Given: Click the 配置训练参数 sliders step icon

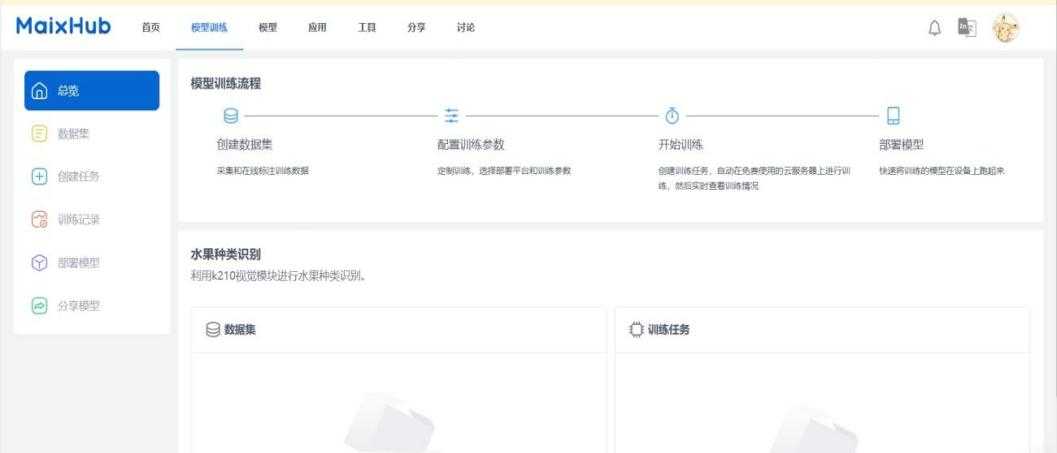Looking at the screenshot, I should pos(451,116).
